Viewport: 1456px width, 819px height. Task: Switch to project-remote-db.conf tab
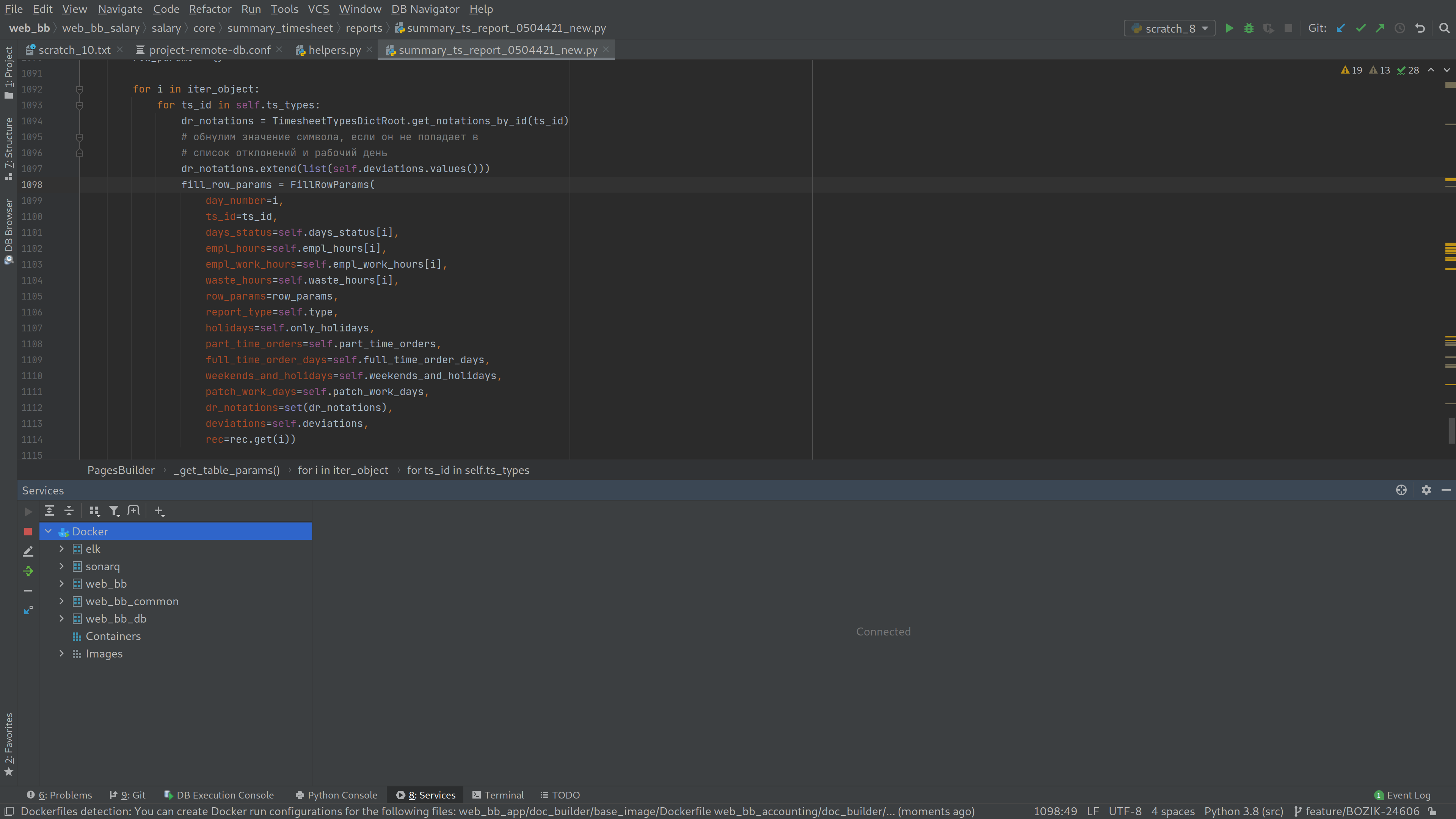click(x=209, y=50)
